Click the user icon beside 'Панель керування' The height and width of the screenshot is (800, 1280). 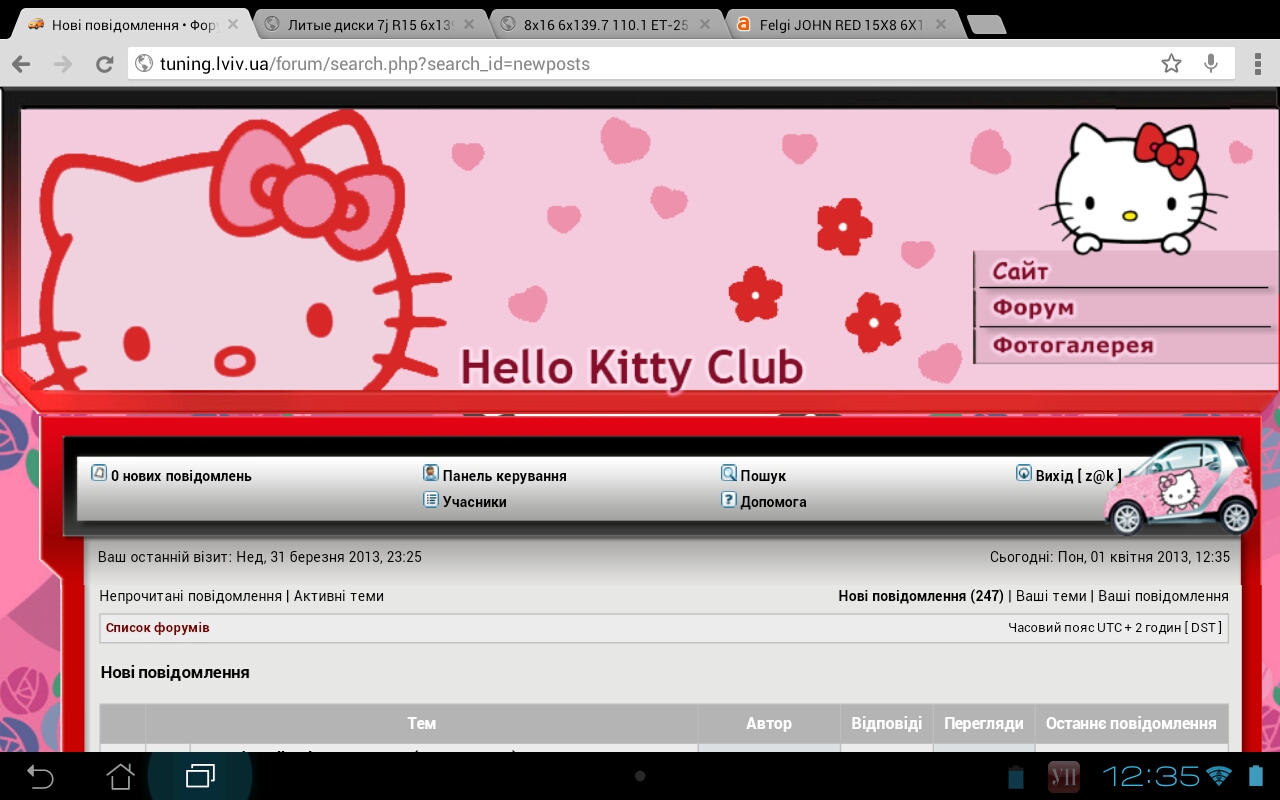coord(431,473)
